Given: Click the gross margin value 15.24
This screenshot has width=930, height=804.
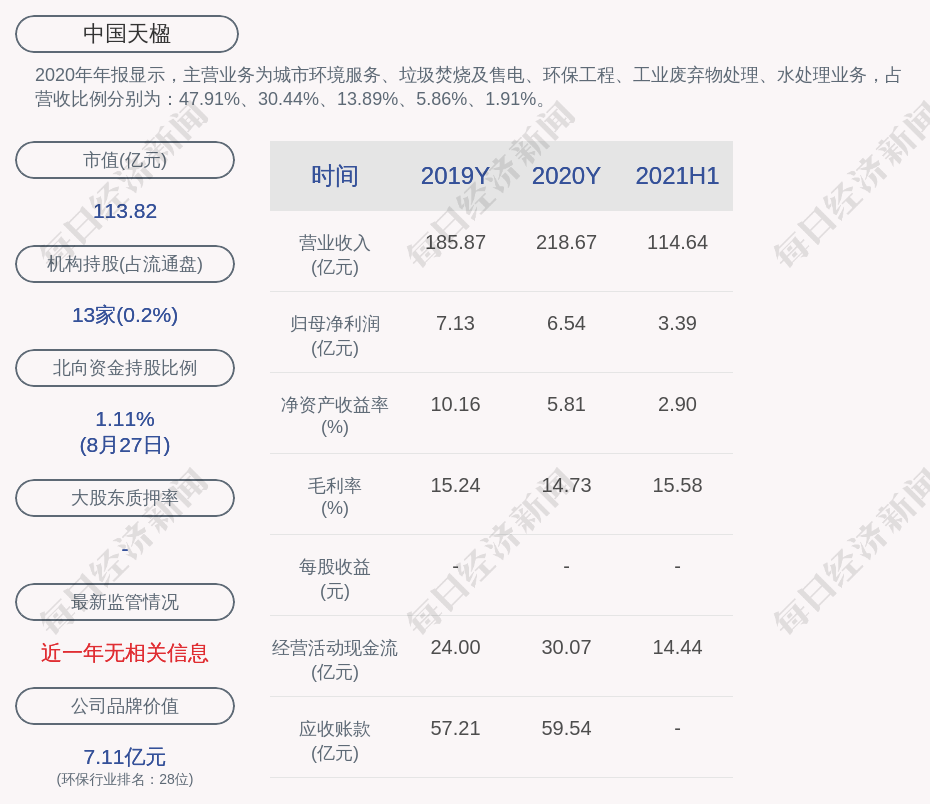Looking at the screenshot, I should 455,486.
